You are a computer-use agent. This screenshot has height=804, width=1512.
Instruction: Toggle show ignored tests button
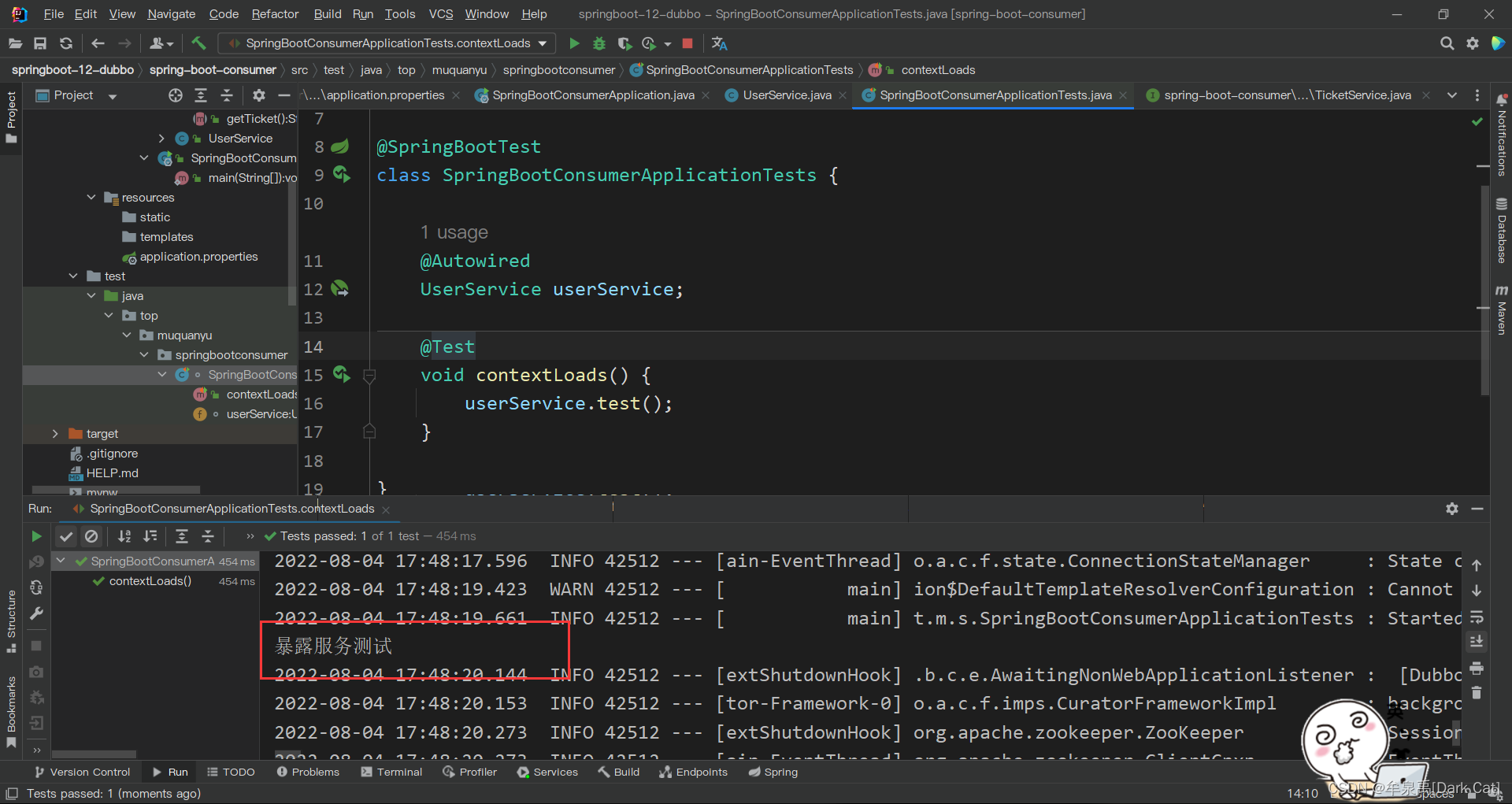click(91, 536)
